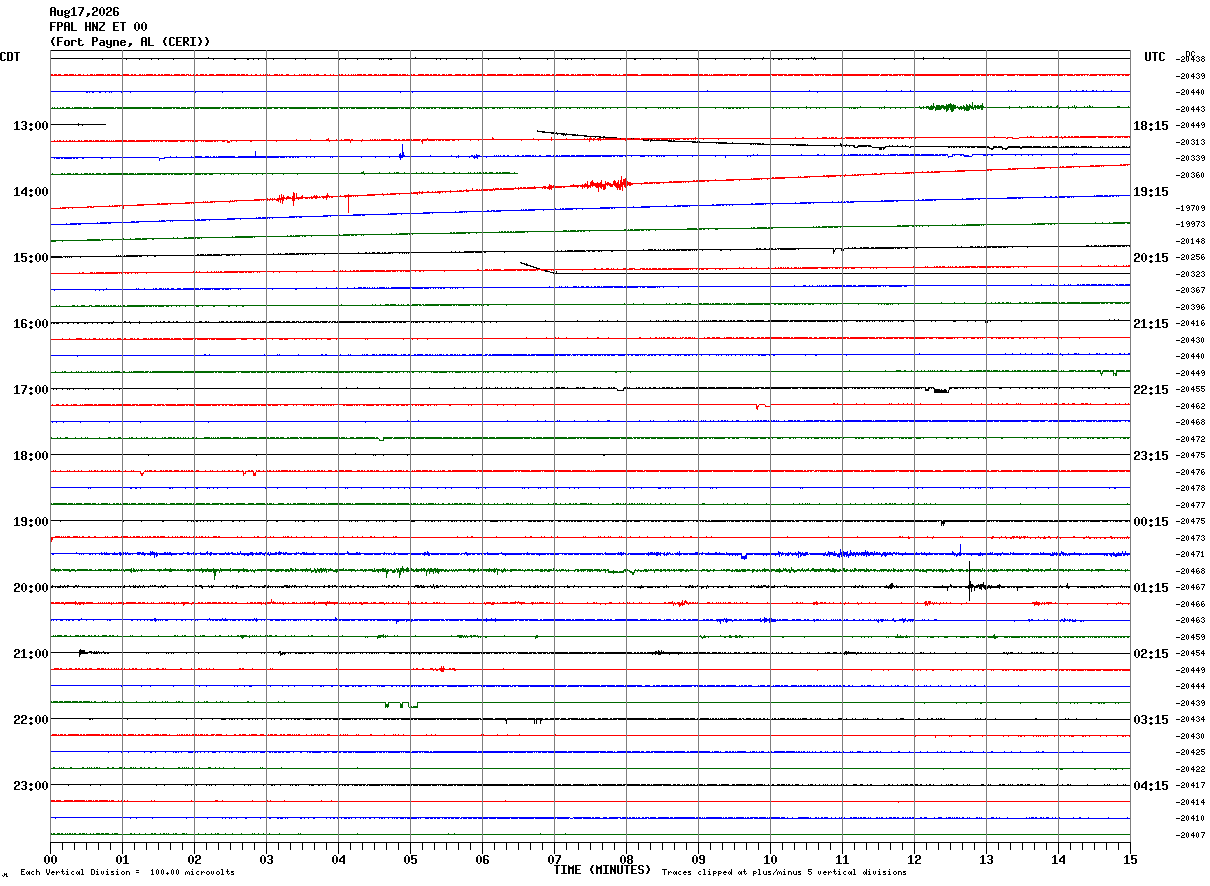Select the DC offset value -20323
Viewport: 1210px width, 886px height.
click(1190, 274)
